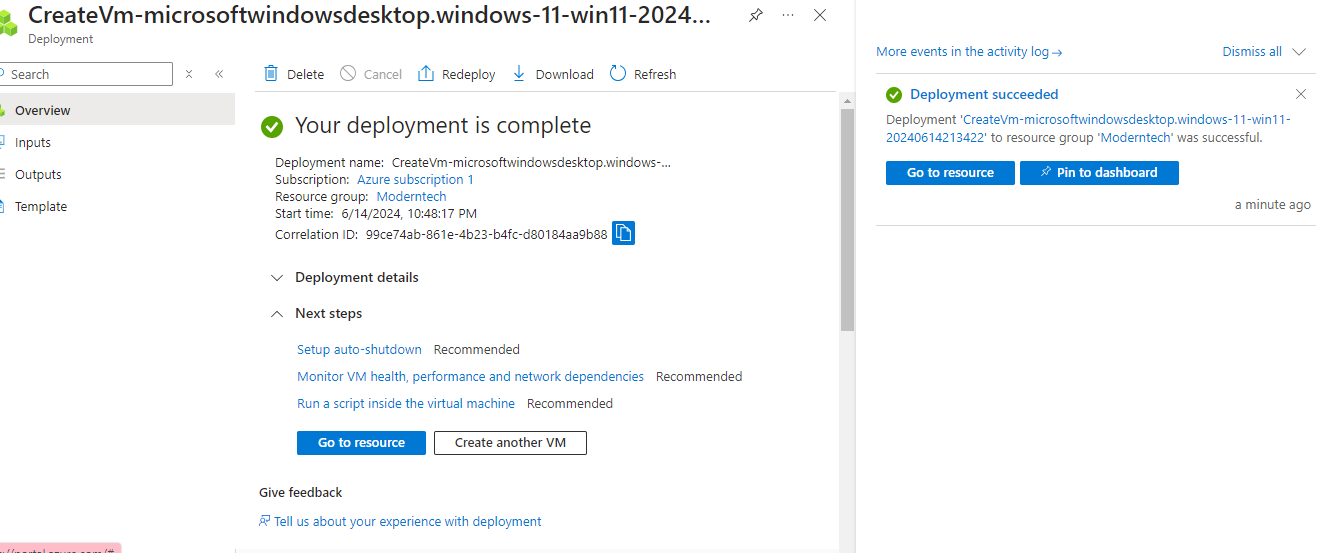The image size is (1321, 553).
Task: Open More events in the activity log
Action: click(x=969, y=52)
